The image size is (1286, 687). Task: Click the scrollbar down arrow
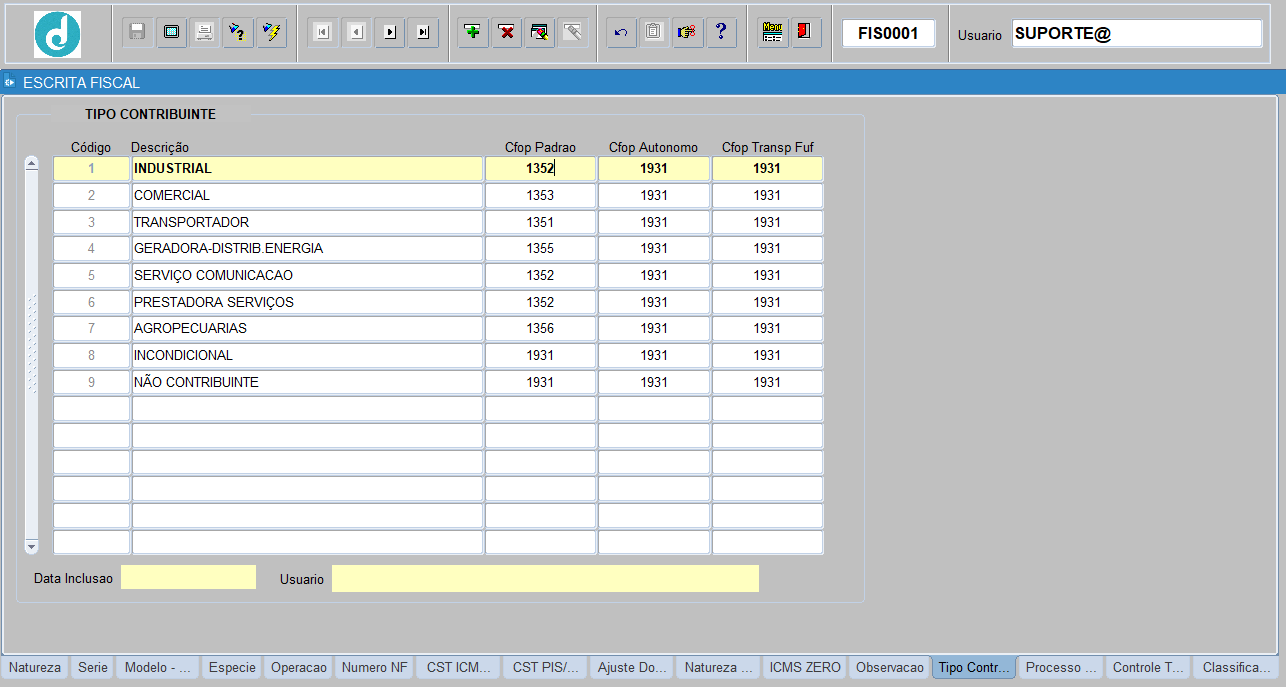coord(31,546)
